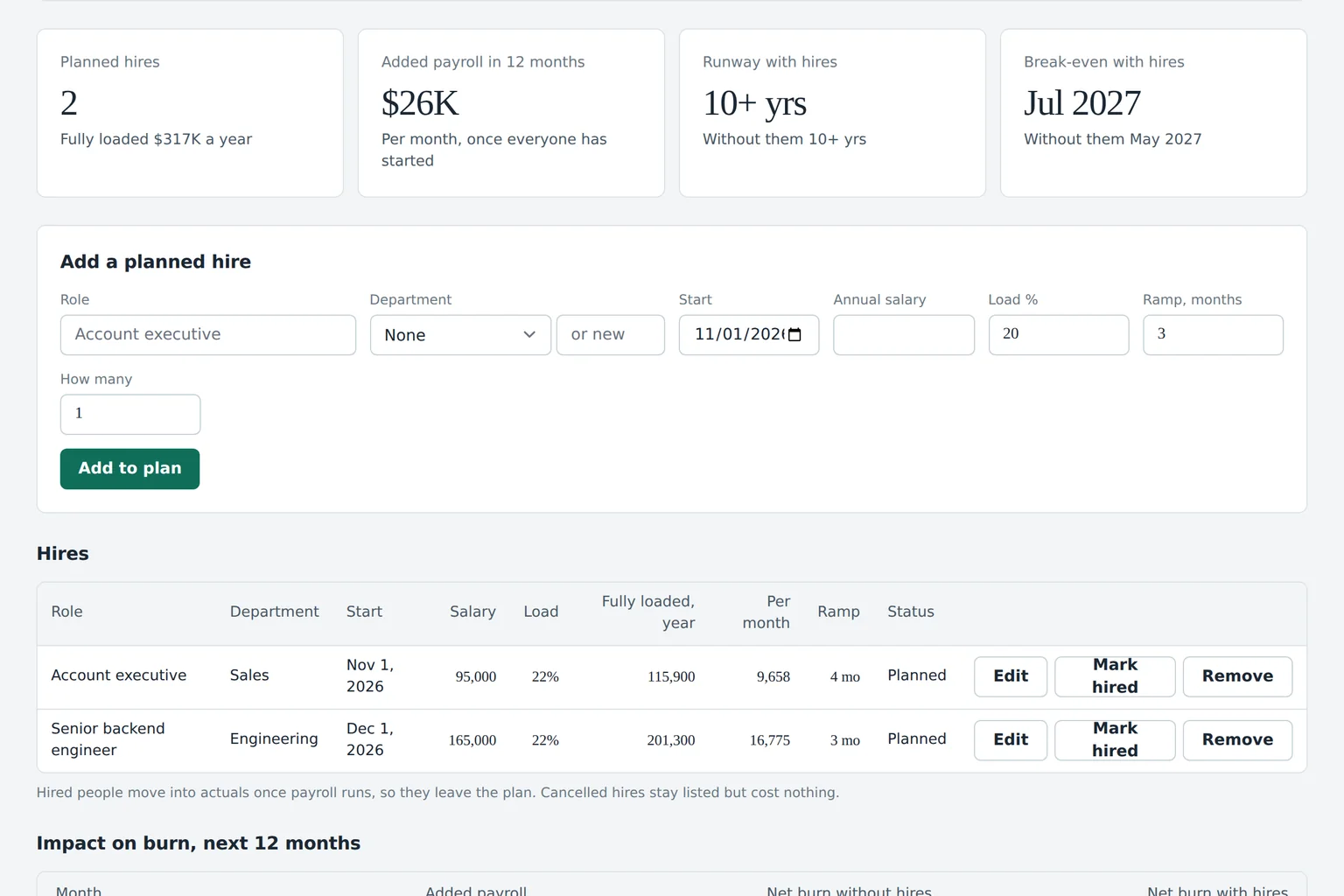Select the Load % field showing 20
This screenshot has width=1344, height=896.
tap(1059, 335)
